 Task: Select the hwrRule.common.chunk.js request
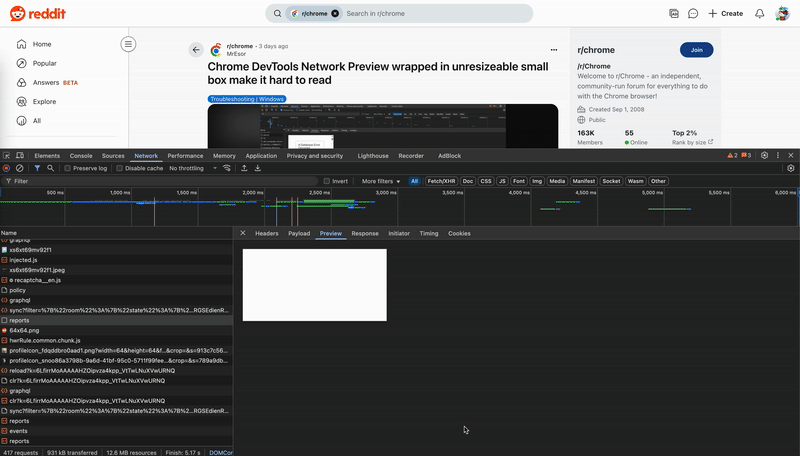pos(116,341)
